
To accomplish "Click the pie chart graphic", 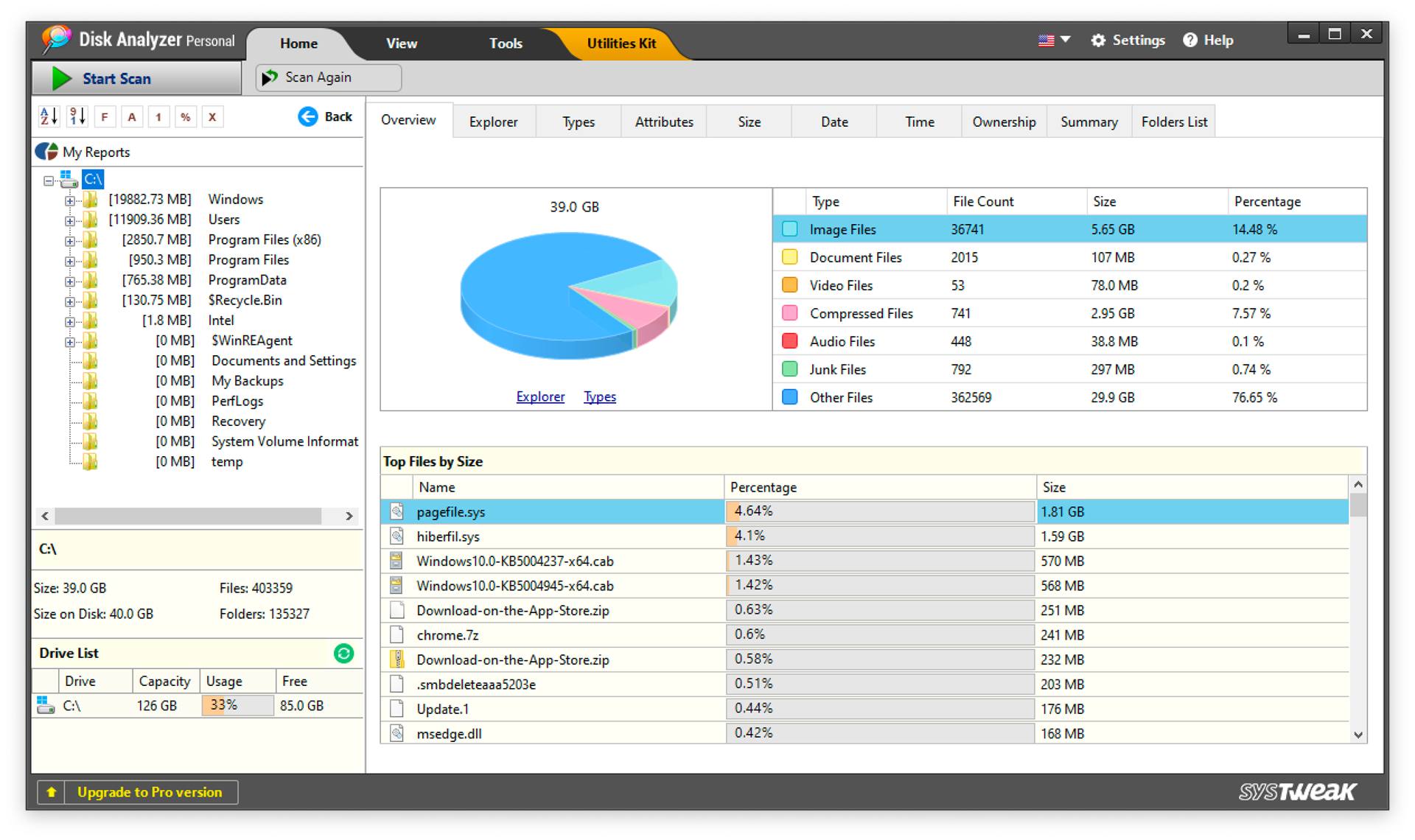I will [568, 296].
